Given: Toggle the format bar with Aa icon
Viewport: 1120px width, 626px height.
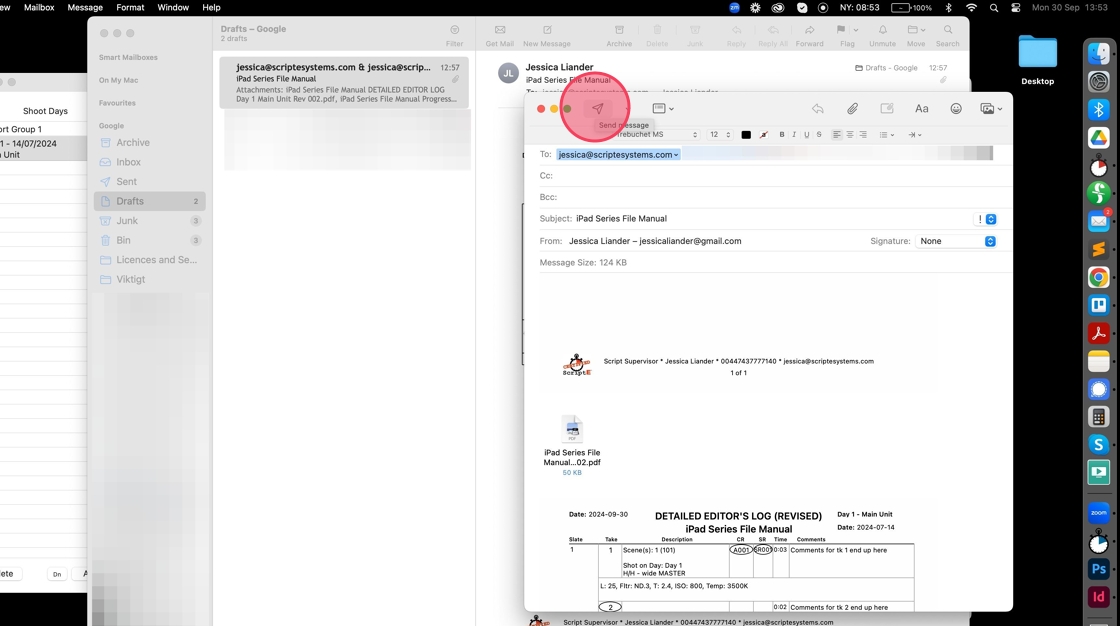Looking at the screenshot, I should click(921, 109).
